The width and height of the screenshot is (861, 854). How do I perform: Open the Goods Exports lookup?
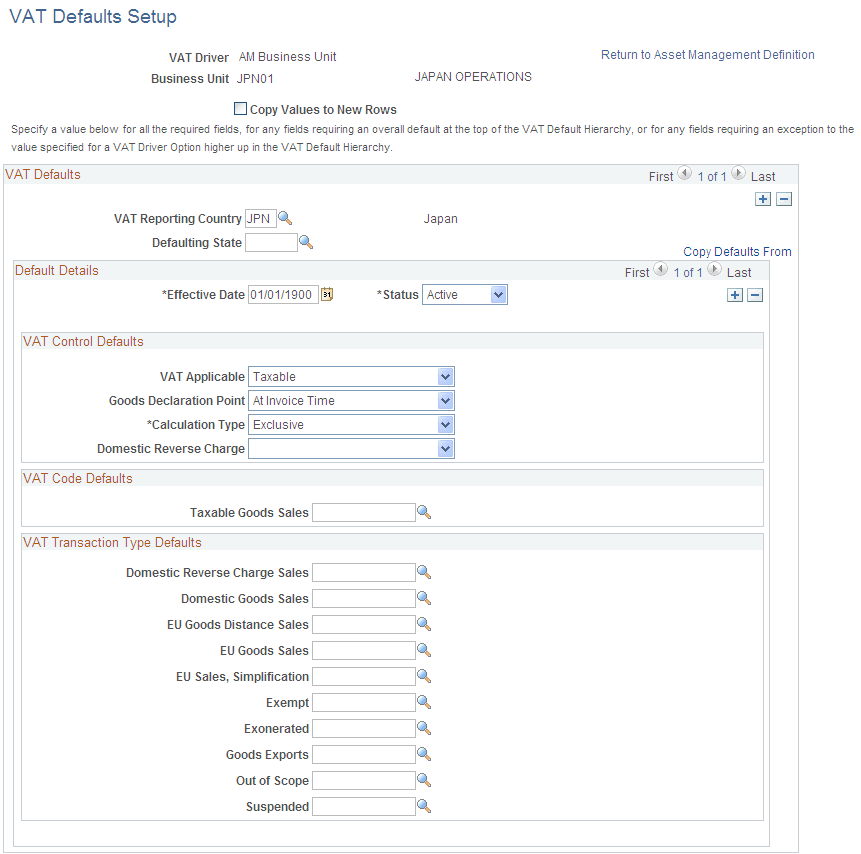tap(424, 754)
